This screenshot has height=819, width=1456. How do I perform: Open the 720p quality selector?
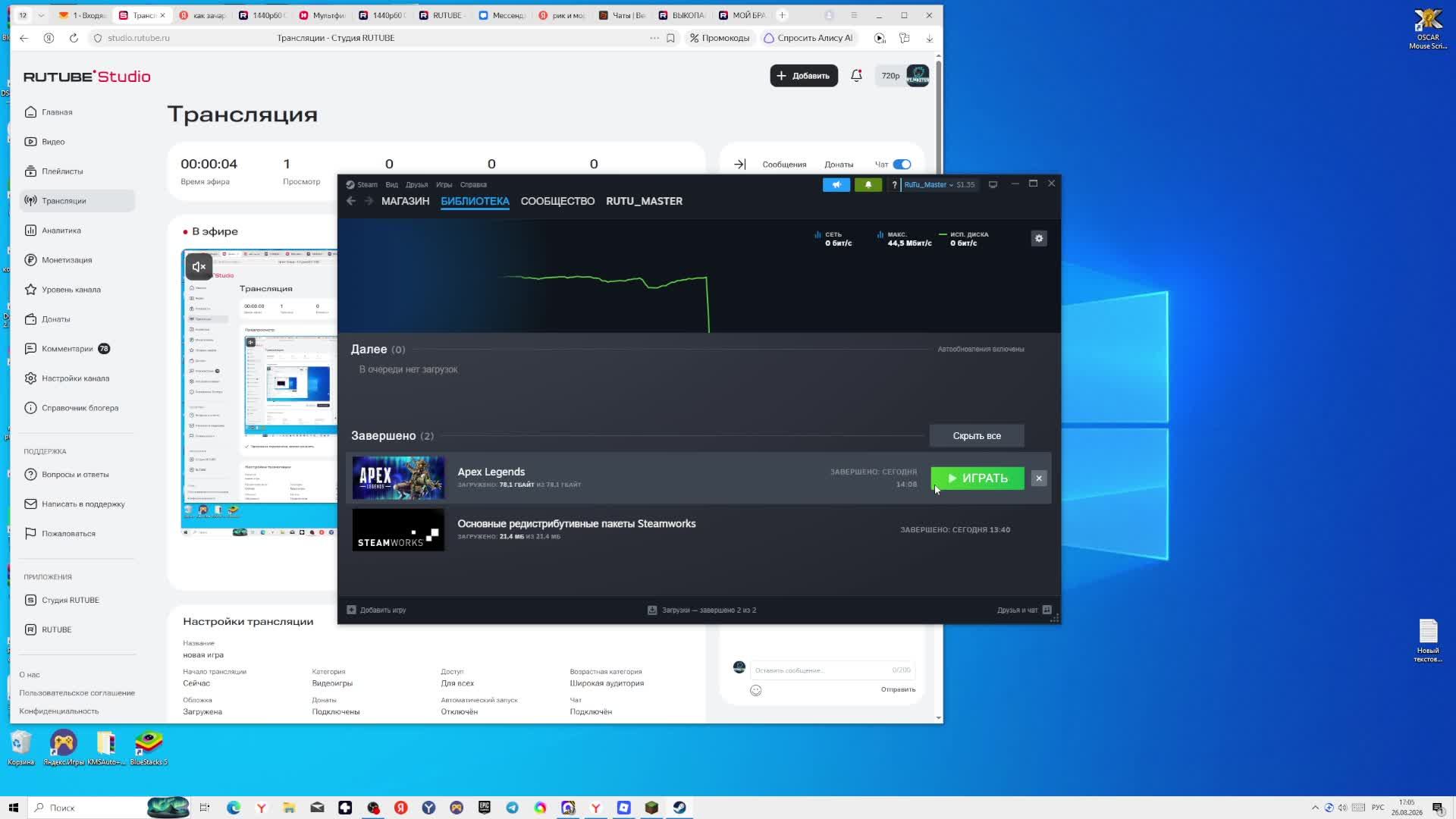click(890, 76)
